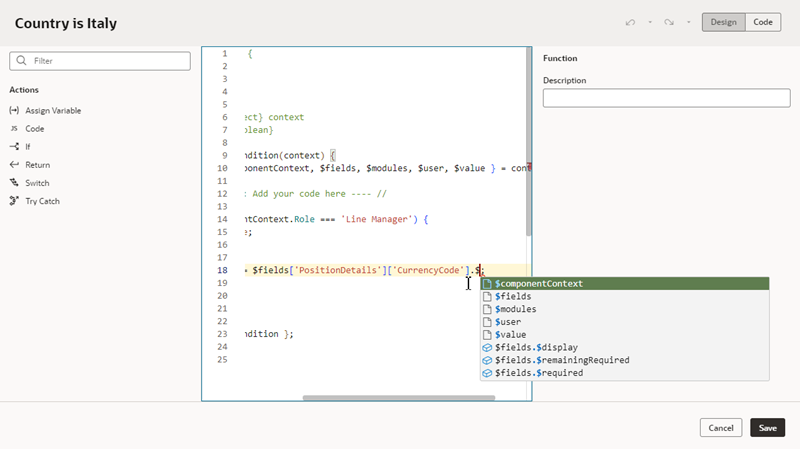Click the Country is Italy title
Viewport: 800px width, 449px height.
click(66, 23)
